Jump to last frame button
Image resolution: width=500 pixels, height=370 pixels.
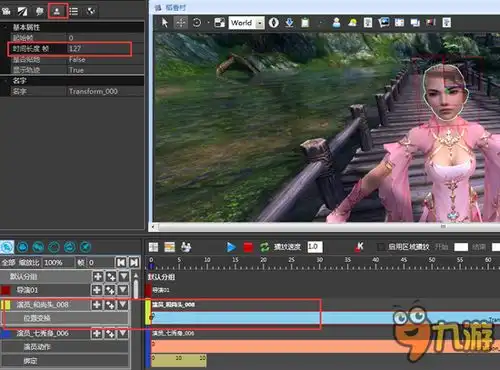coord(134,262)
